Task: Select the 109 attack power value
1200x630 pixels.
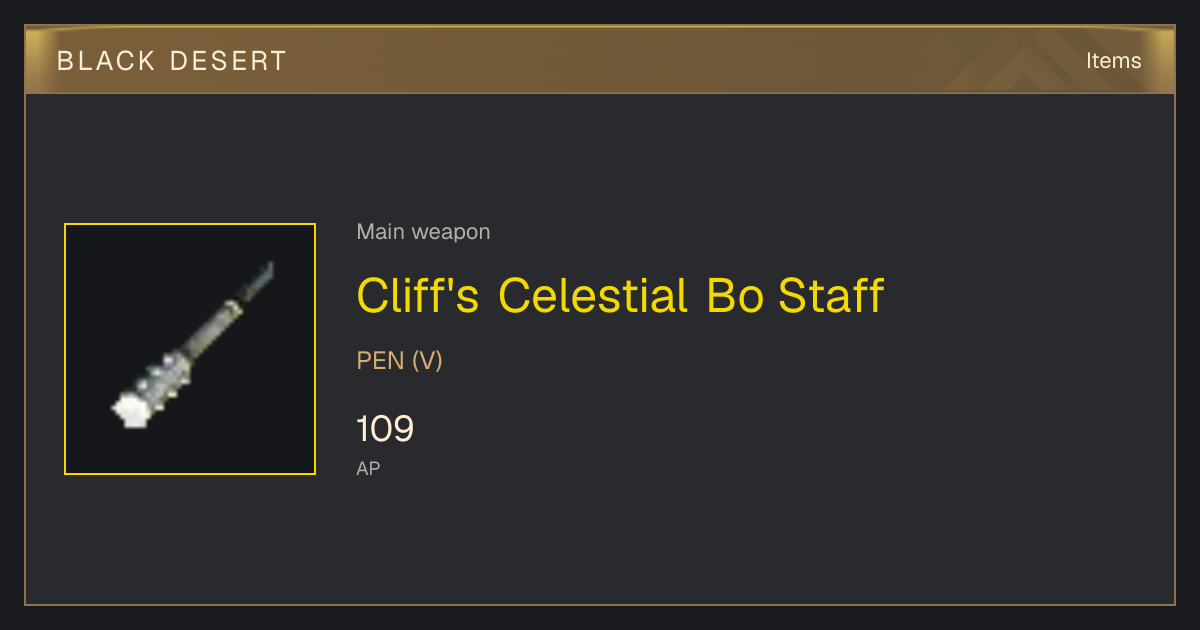Action: click(385, 429)
